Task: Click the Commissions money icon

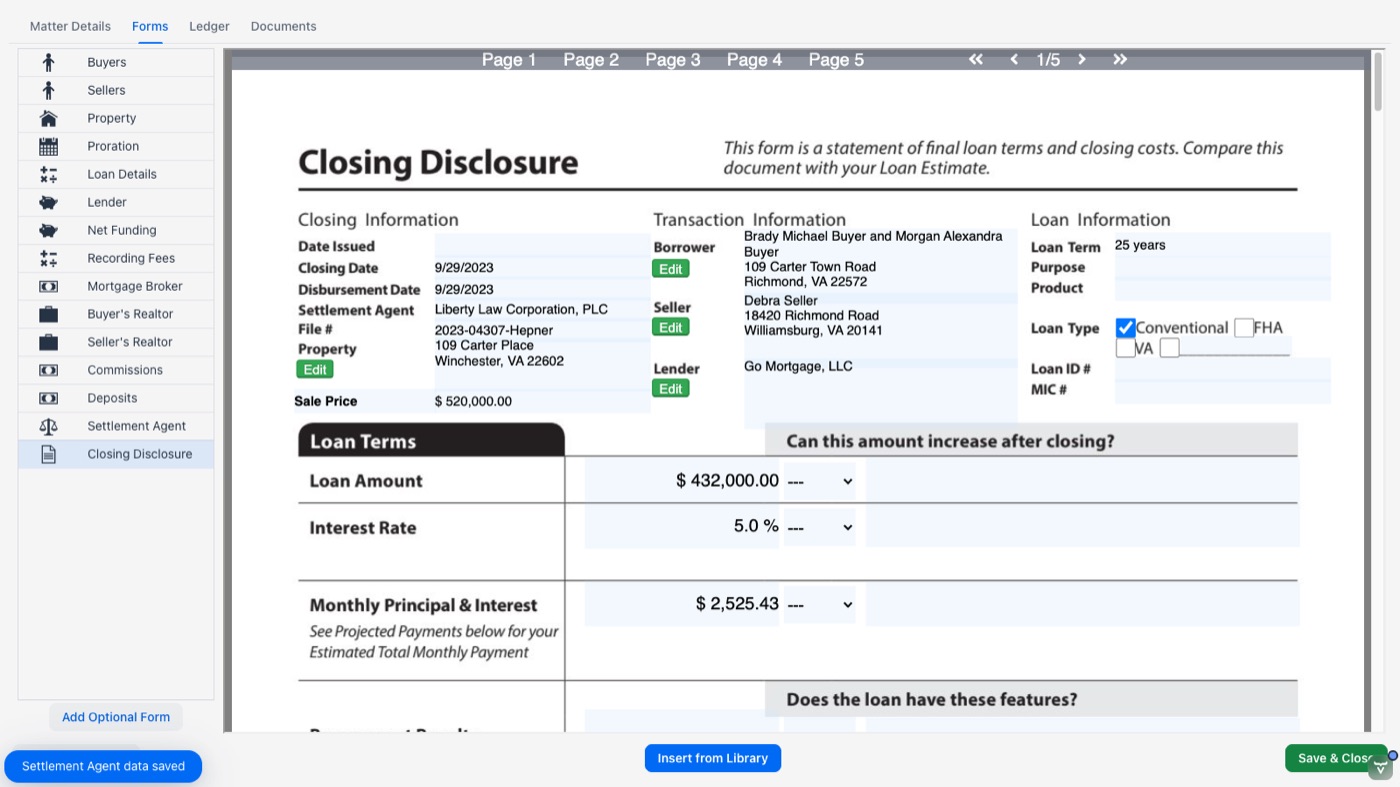Action: tap(48, 370)
